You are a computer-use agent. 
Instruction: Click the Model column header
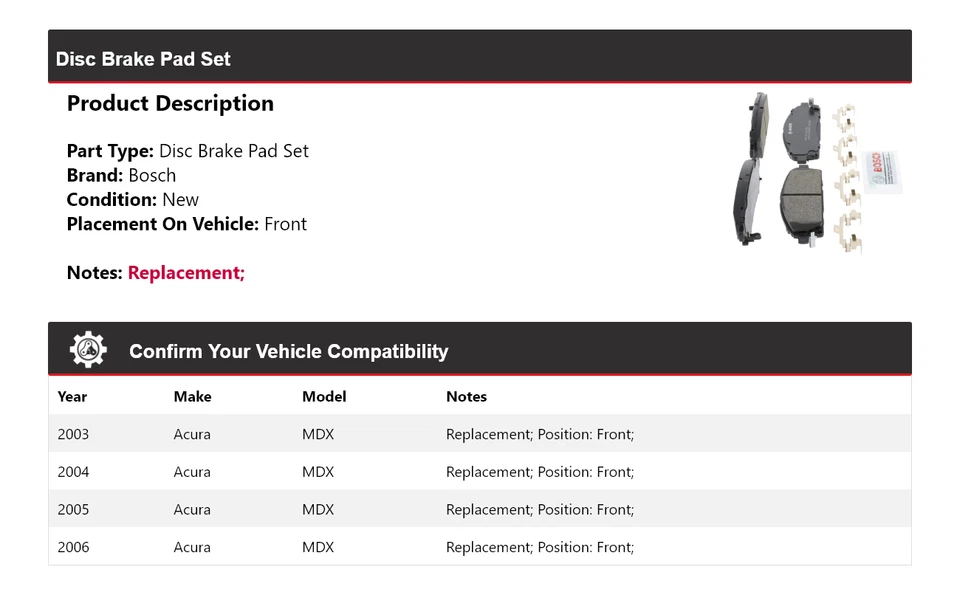click(x=324, y=397)
